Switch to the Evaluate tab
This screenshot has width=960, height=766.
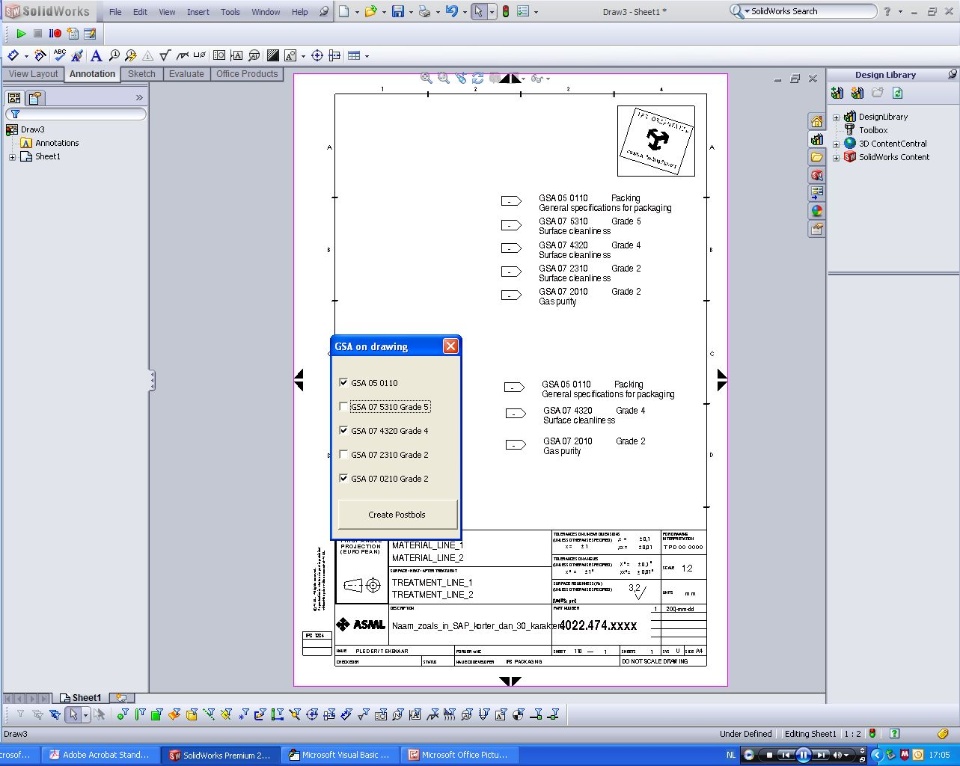pyautogui.click(x=187, y=74)
